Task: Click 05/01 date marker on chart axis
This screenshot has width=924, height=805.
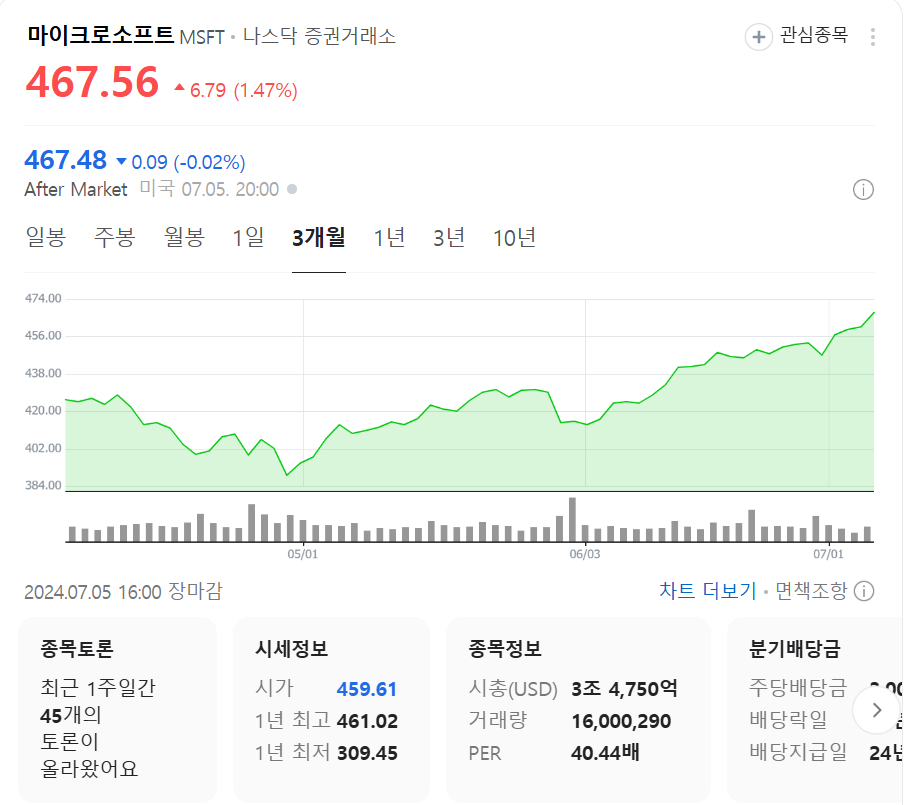Action: [302, 554]
